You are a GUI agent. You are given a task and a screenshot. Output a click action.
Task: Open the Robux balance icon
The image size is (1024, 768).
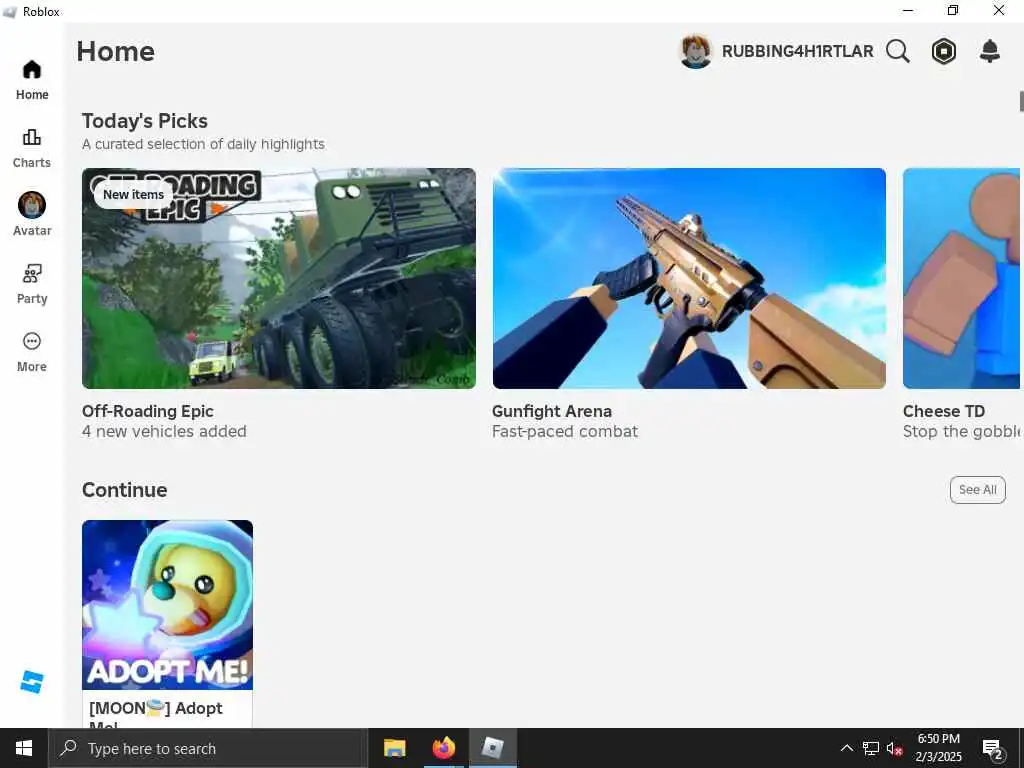point(944,51)
